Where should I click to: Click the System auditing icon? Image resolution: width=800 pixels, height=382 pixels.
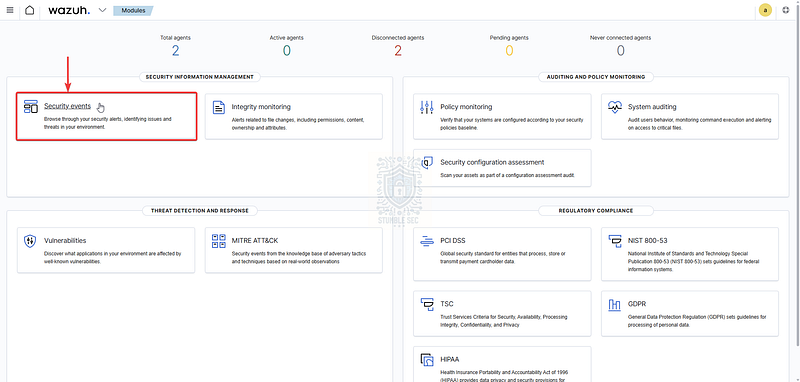tap(615, 107)
